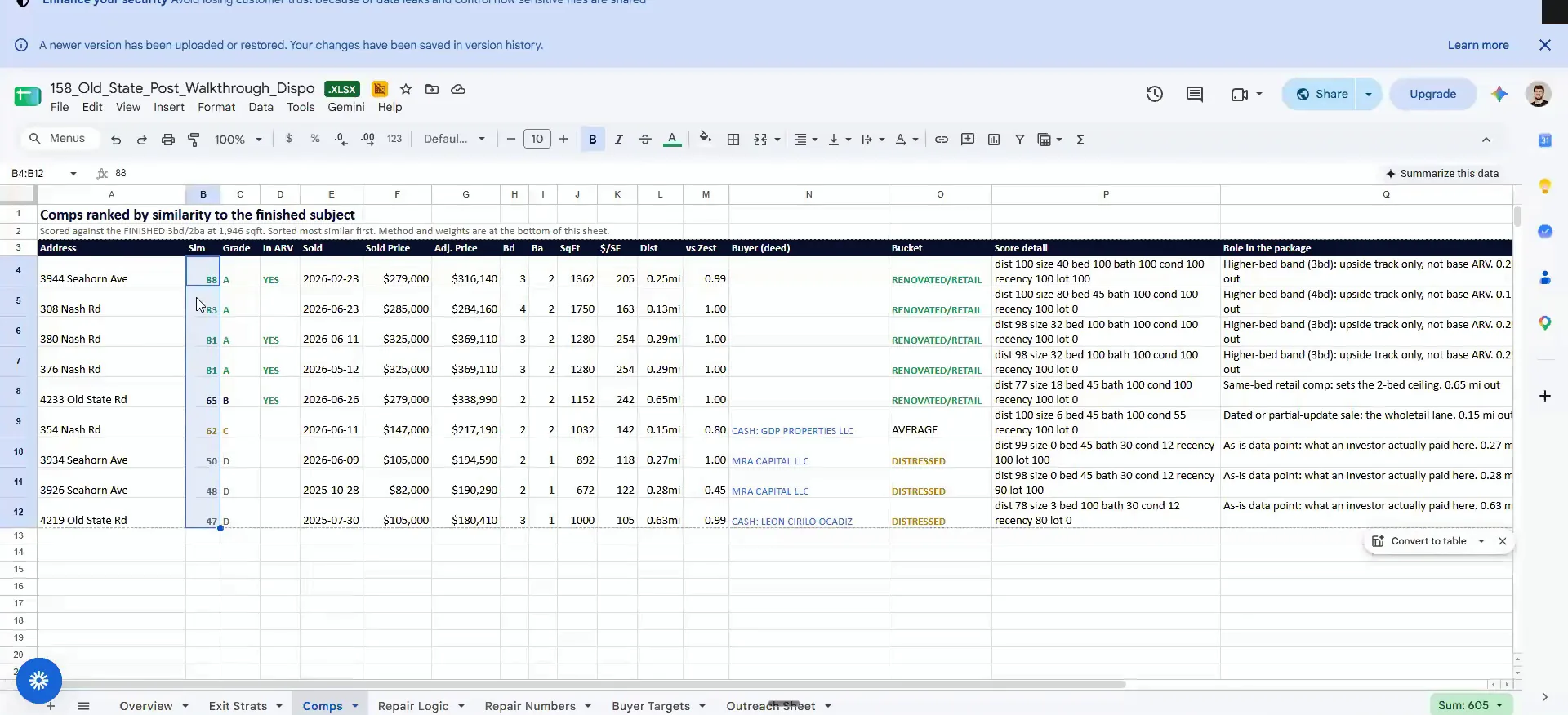Increase font size with plus
Screen dimensions: 1568x715
(x=563, y=139)
